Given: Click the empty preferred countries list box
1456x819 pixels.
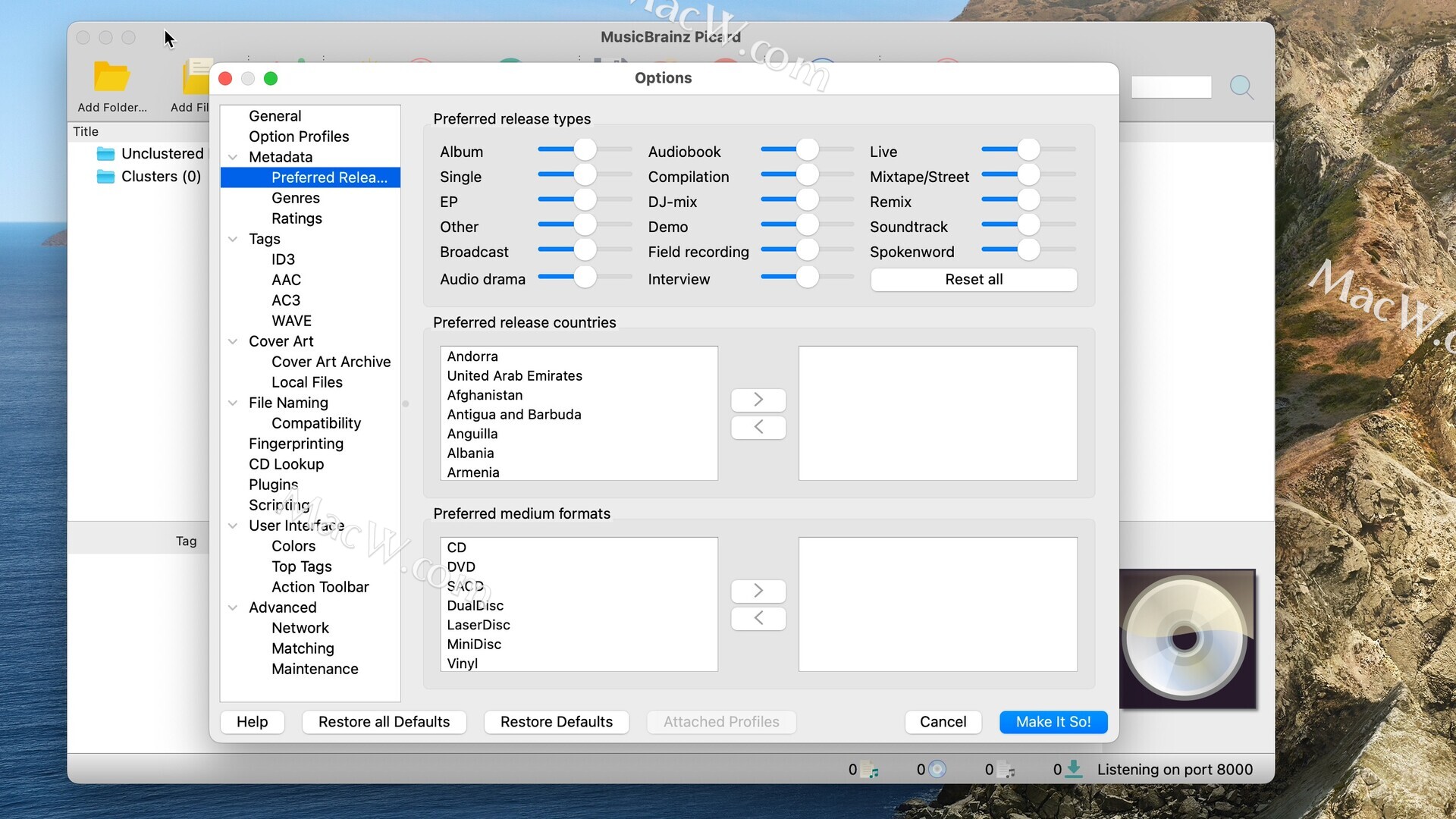Looking at the screenshot, I should tap(937, 413).
